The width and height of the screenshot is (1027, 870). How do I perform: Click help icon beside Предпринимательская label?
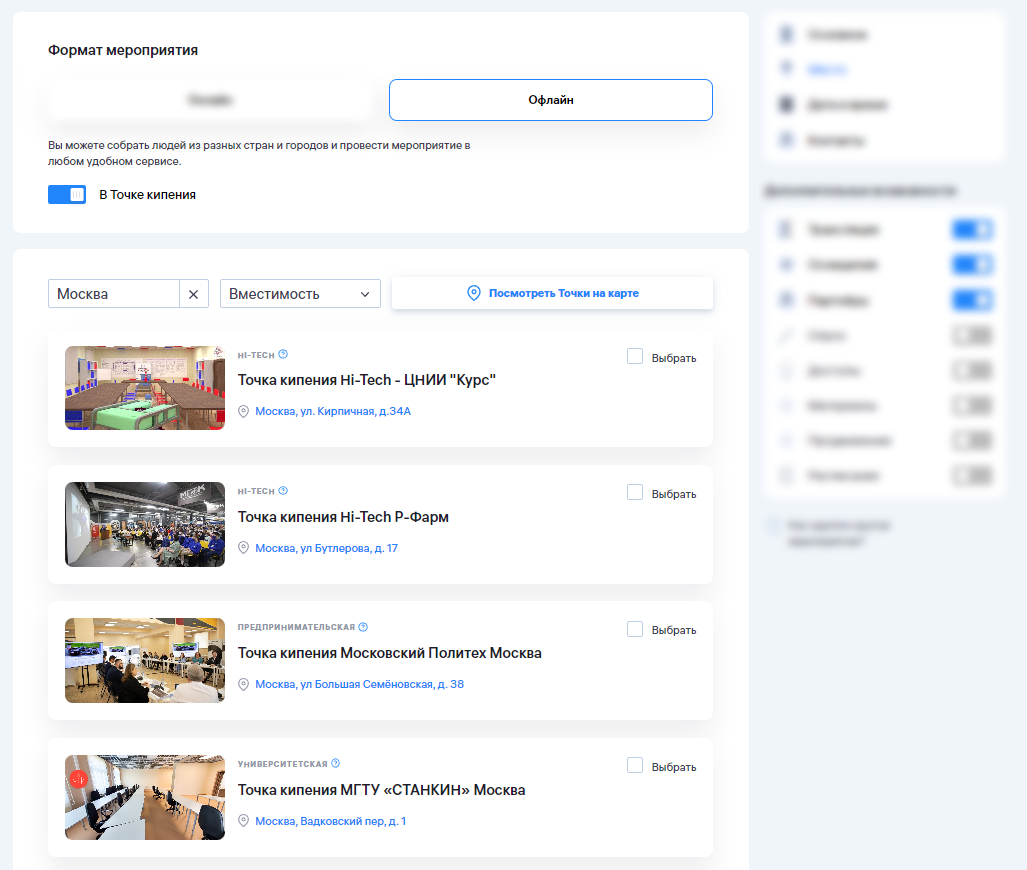pos(363,627)
